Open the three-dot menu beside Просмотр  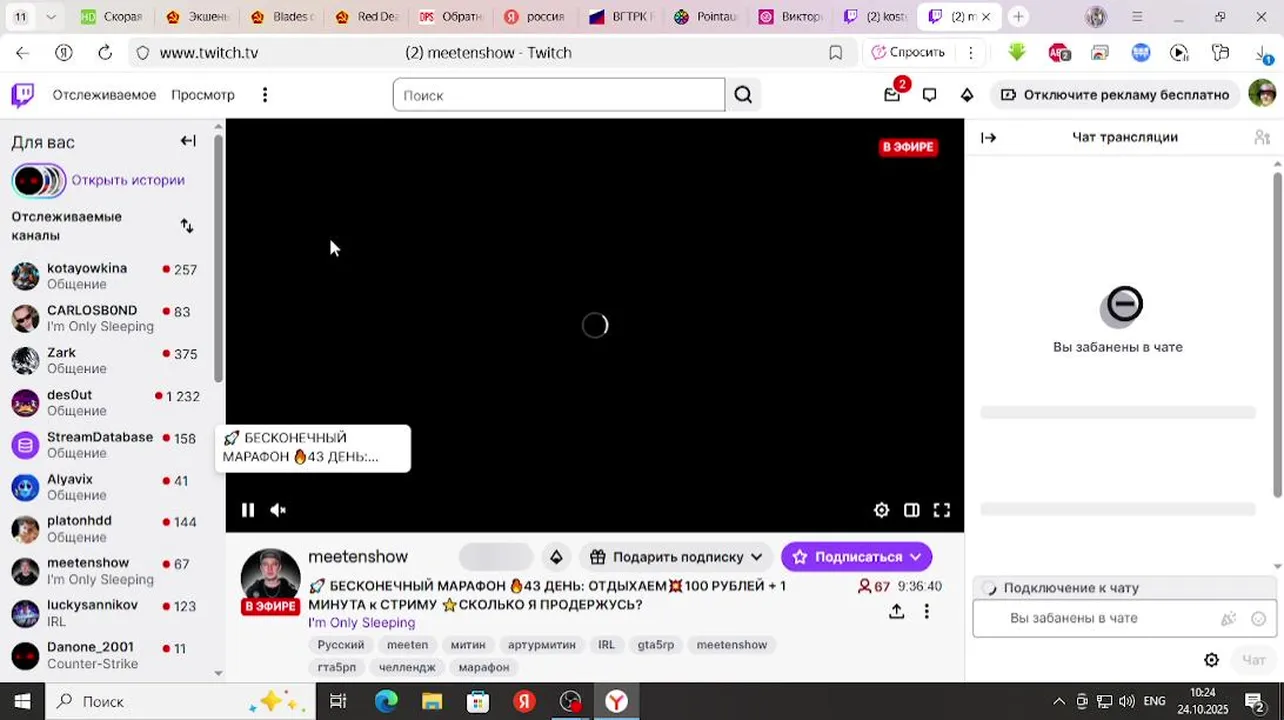(265, 95)
